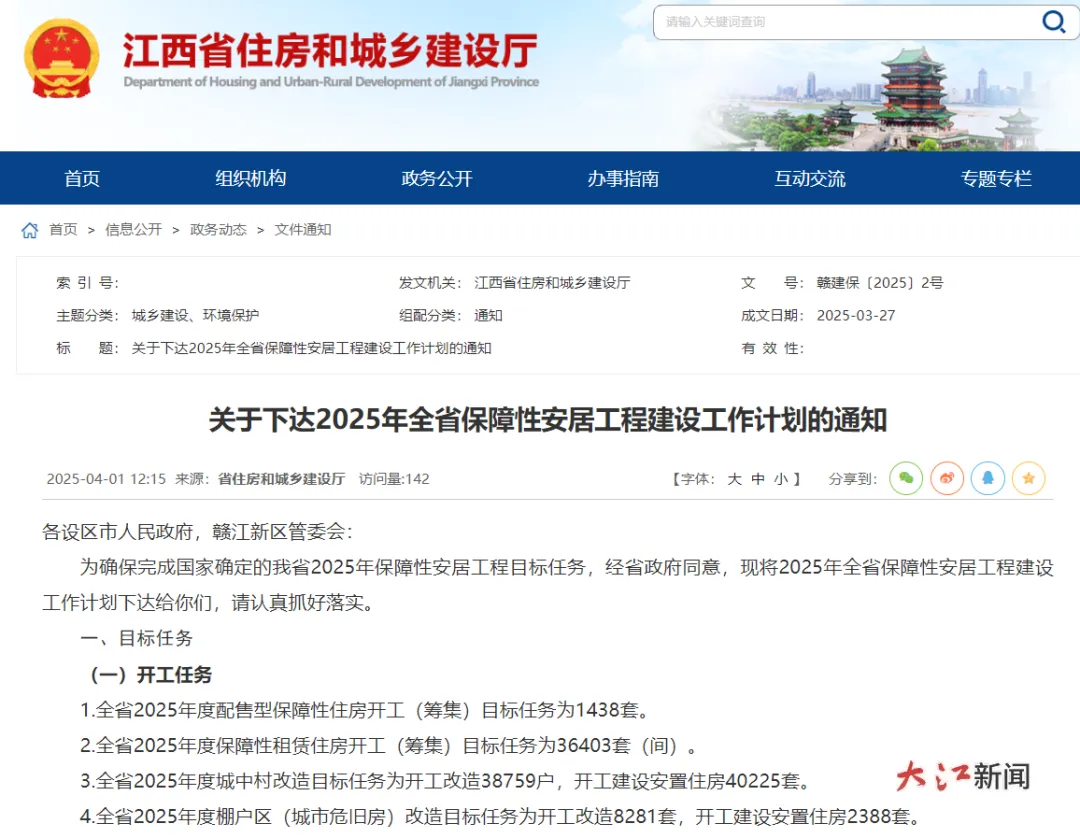Image resolution: width=1080 pixels, height=838 pixels.
Task: Click 信息公开 breadcrumb link
Action: (x=133, y=230)
